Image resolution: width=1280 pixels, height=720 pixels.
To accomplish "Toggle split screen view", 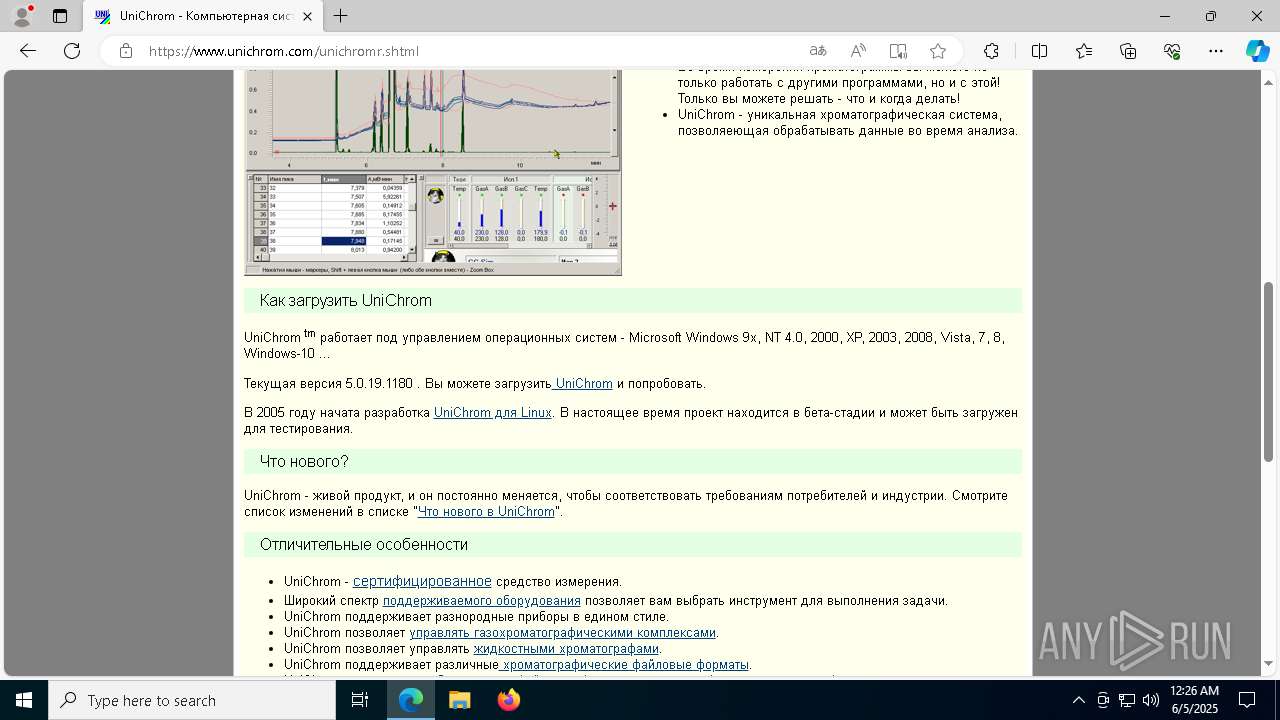I will [1039, 51].
